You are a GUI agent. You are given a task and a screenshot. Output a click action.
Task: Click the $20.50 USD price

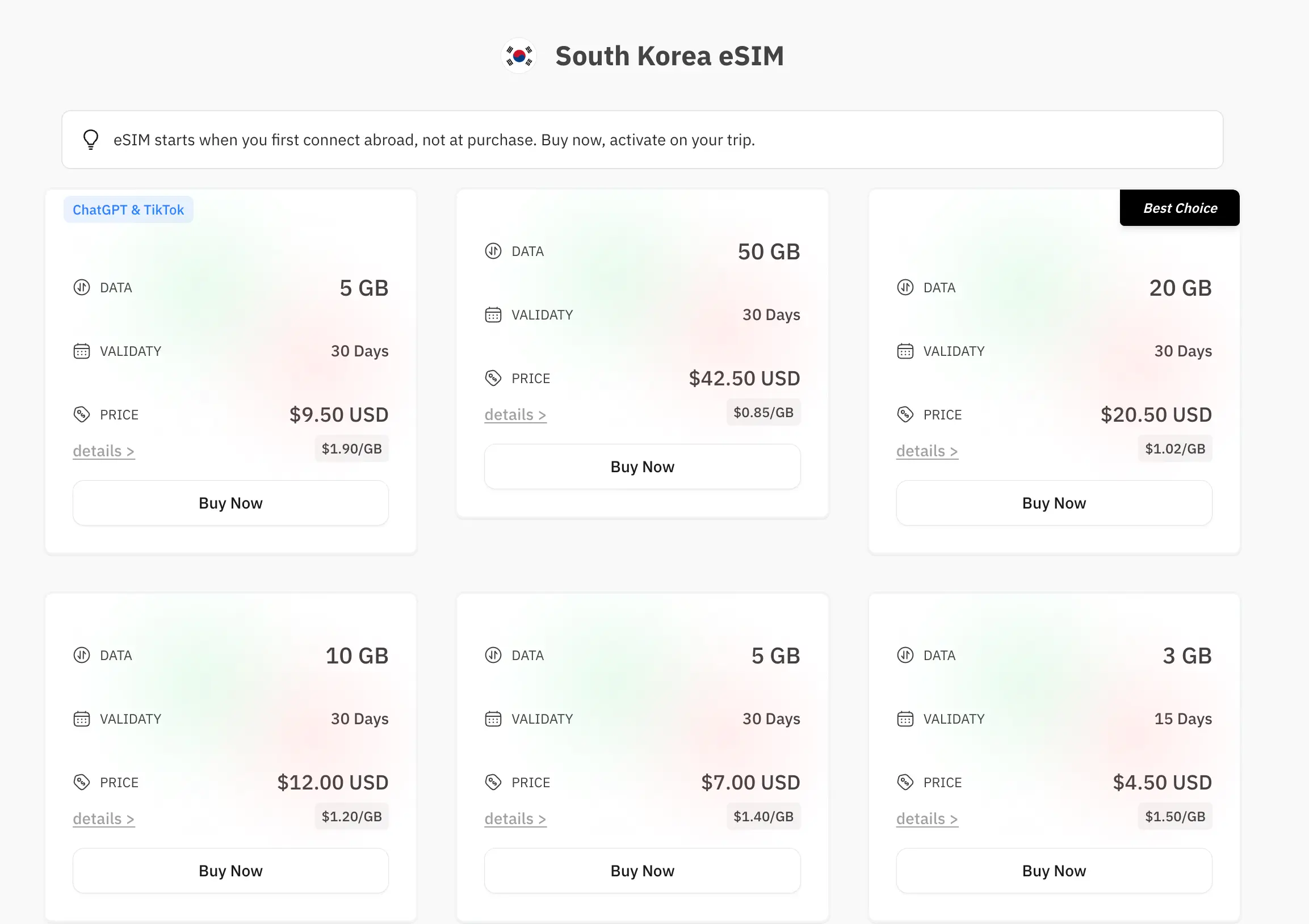point(1156,414)
